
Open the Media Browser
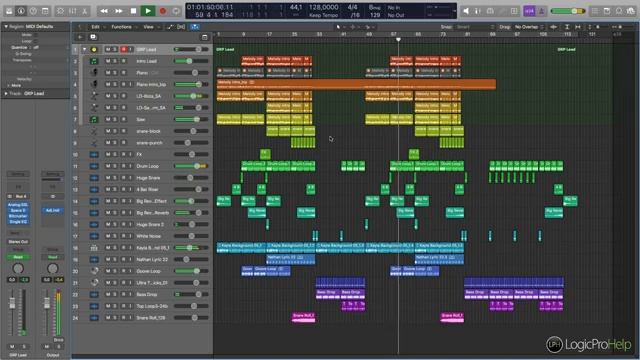coord(631,11)
